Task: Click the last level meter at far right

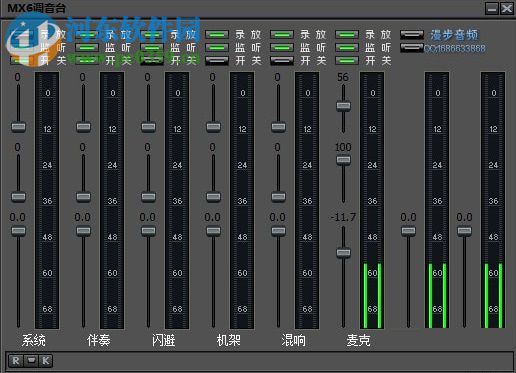Action: [x=493, y=200]
